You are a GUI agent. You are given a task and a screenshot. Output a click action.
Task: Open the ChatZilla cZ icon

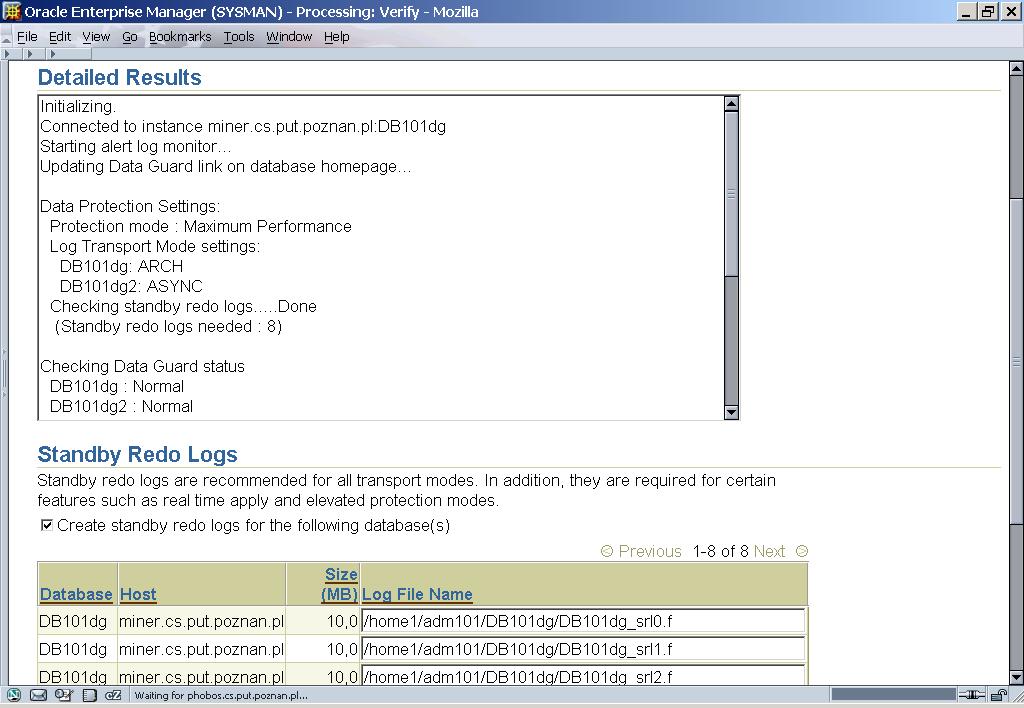[x=113, y=695]
